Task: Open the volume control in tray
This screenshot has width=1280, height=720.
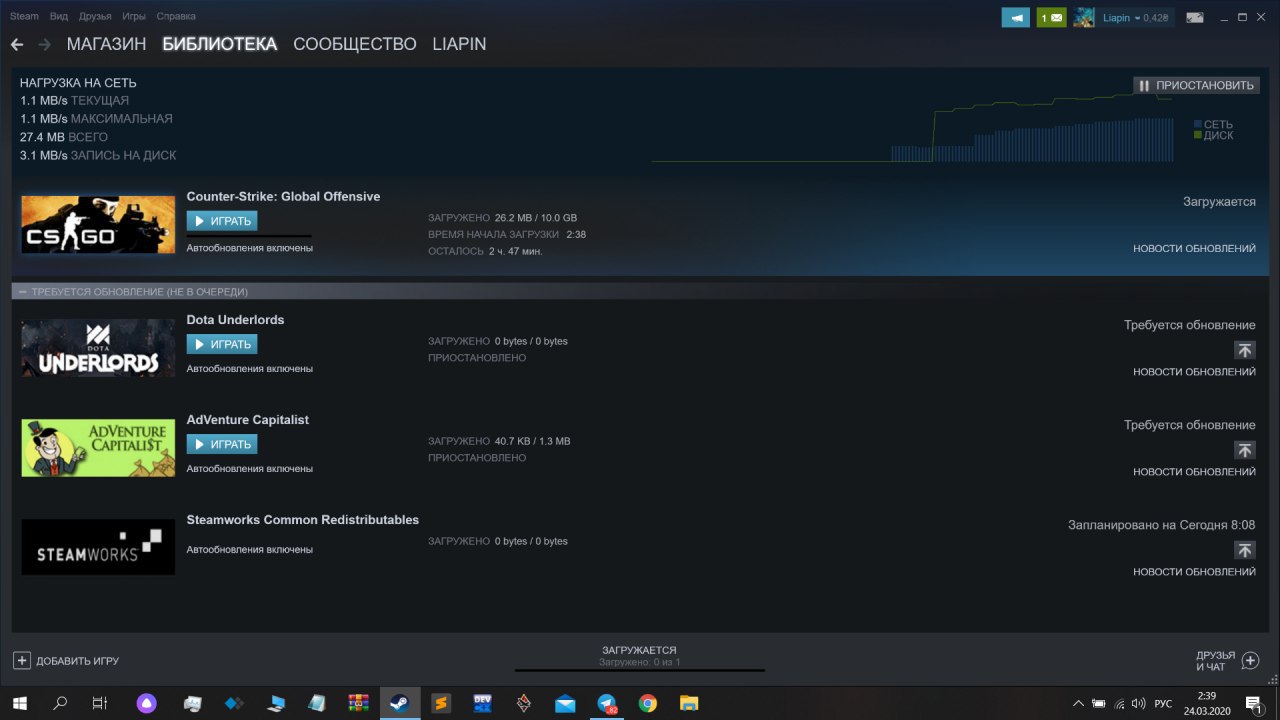Action: click(1139, 704)
